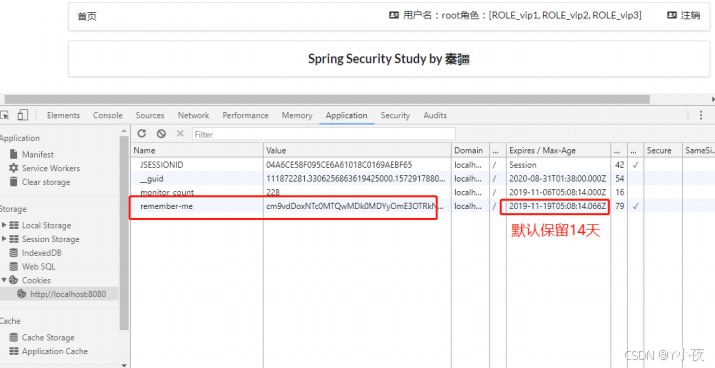Screen dimensions: 715x368
Task: Switch to the Memory tab
Action: [x=297, y=115]
